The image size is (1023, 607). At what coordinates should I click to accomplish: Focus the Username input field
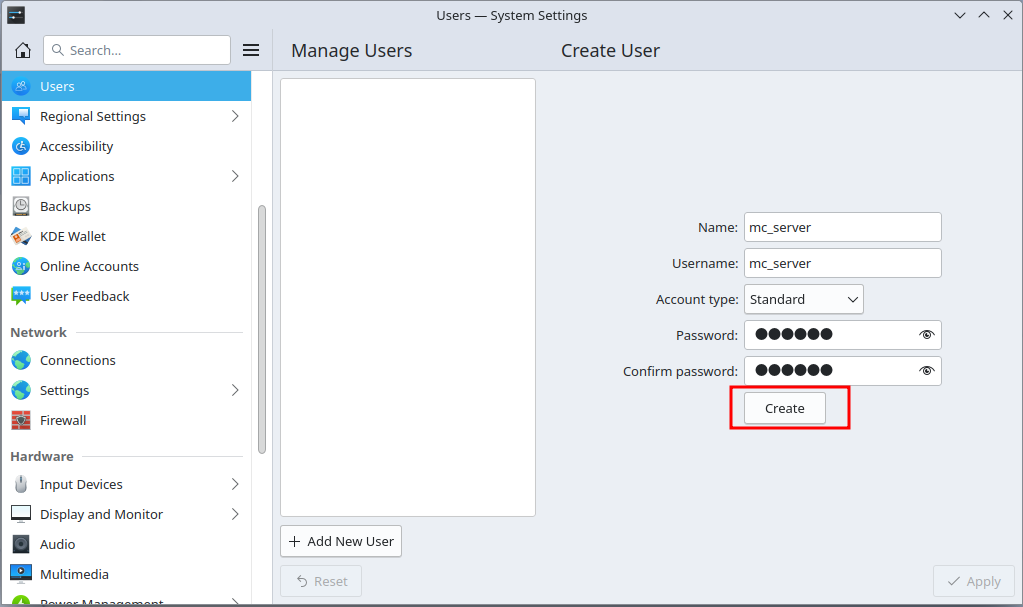tap(842, 263)
